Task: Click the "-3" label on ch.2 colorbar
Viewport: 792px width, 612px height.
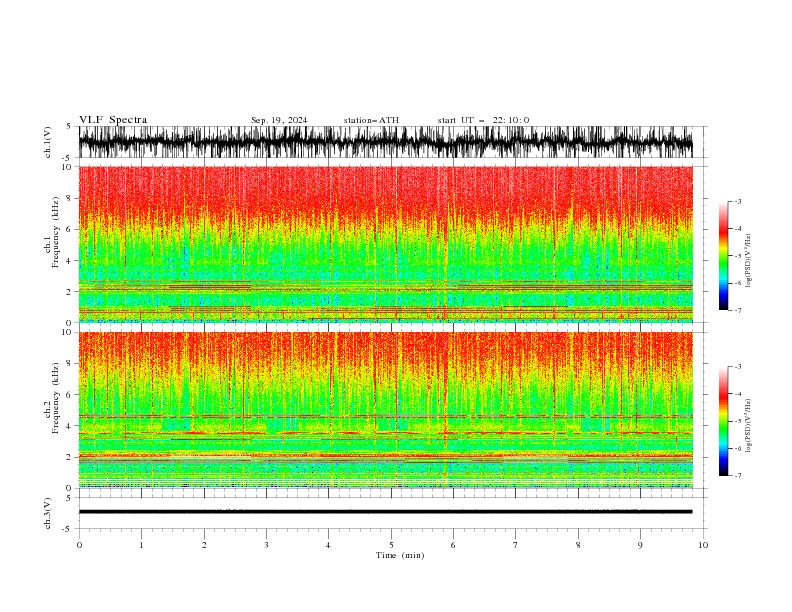Action: (x=738, y=367)
